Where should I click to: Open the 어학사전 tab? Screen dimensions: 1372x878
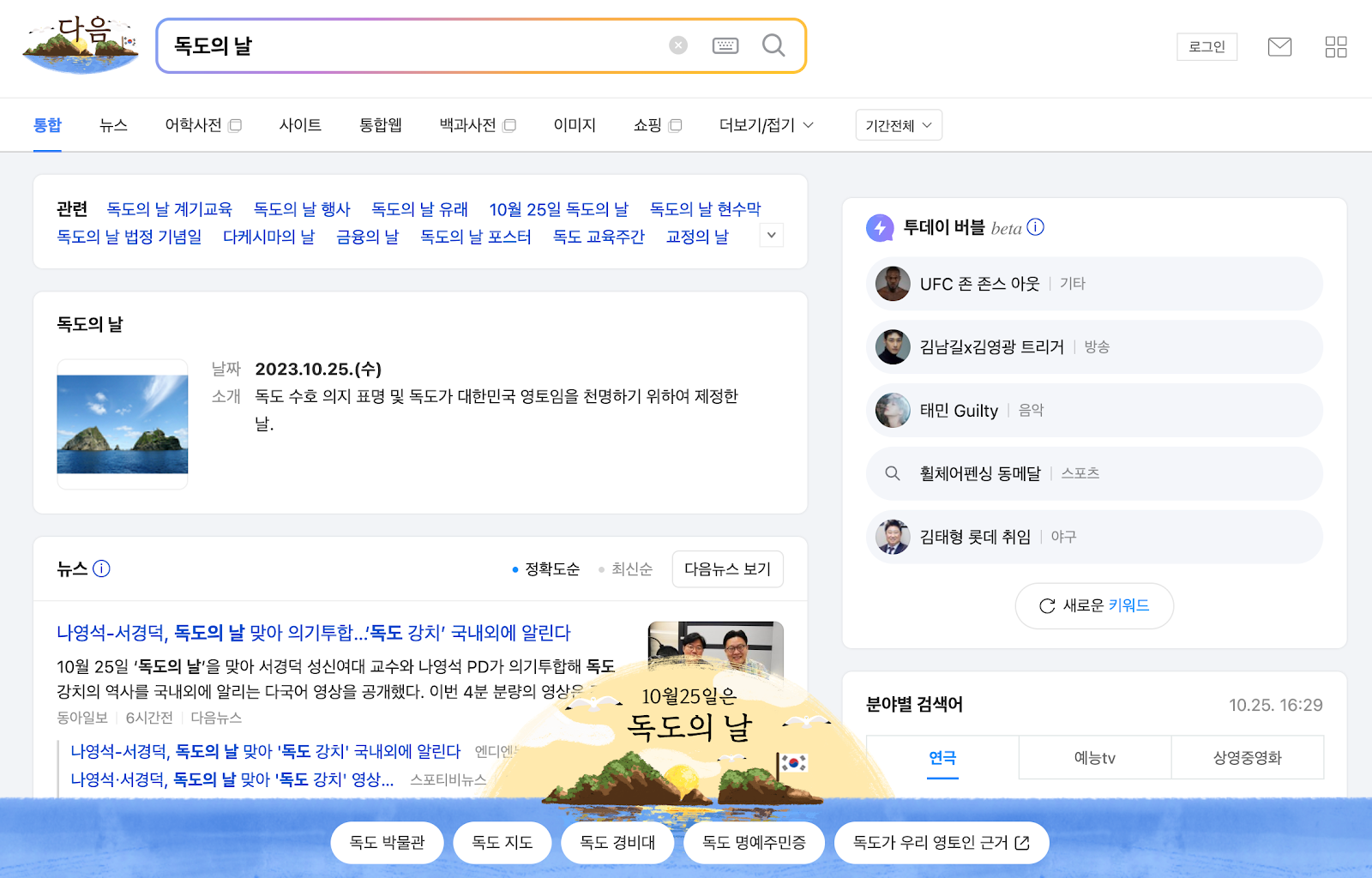click(203, 125)
